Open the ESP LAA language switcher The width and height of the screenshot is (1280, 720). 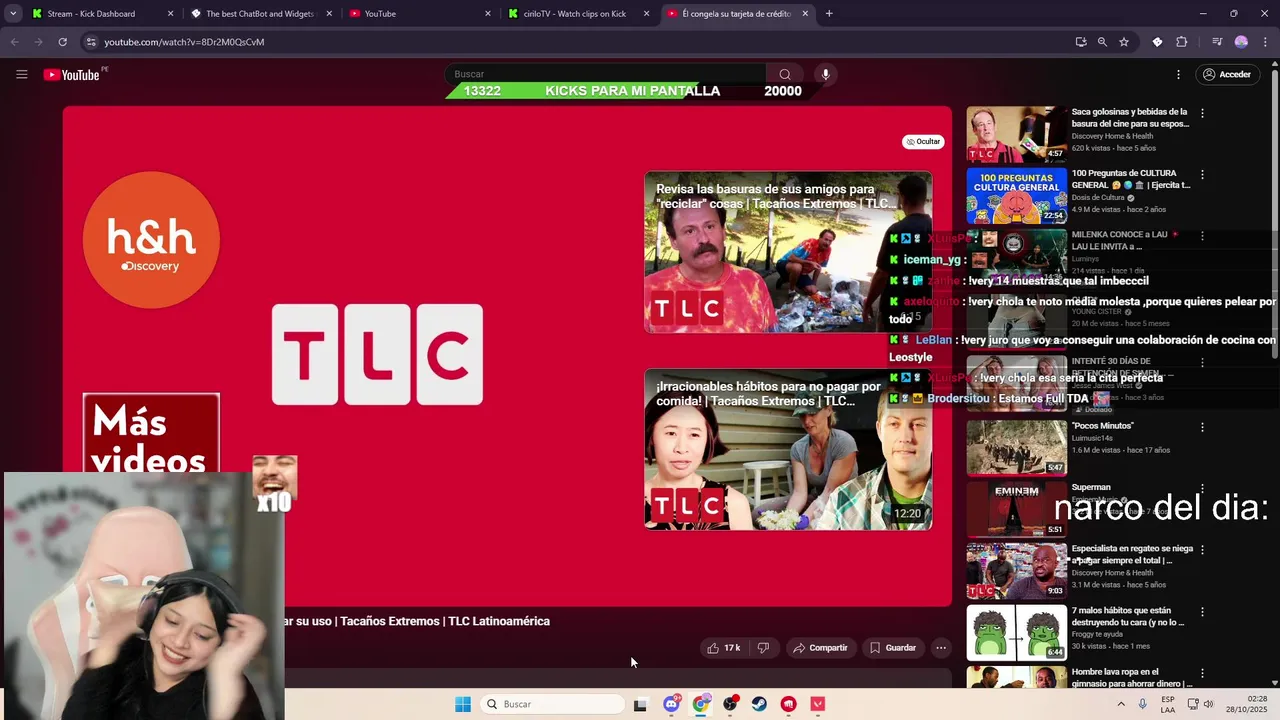click(1168, 704)
